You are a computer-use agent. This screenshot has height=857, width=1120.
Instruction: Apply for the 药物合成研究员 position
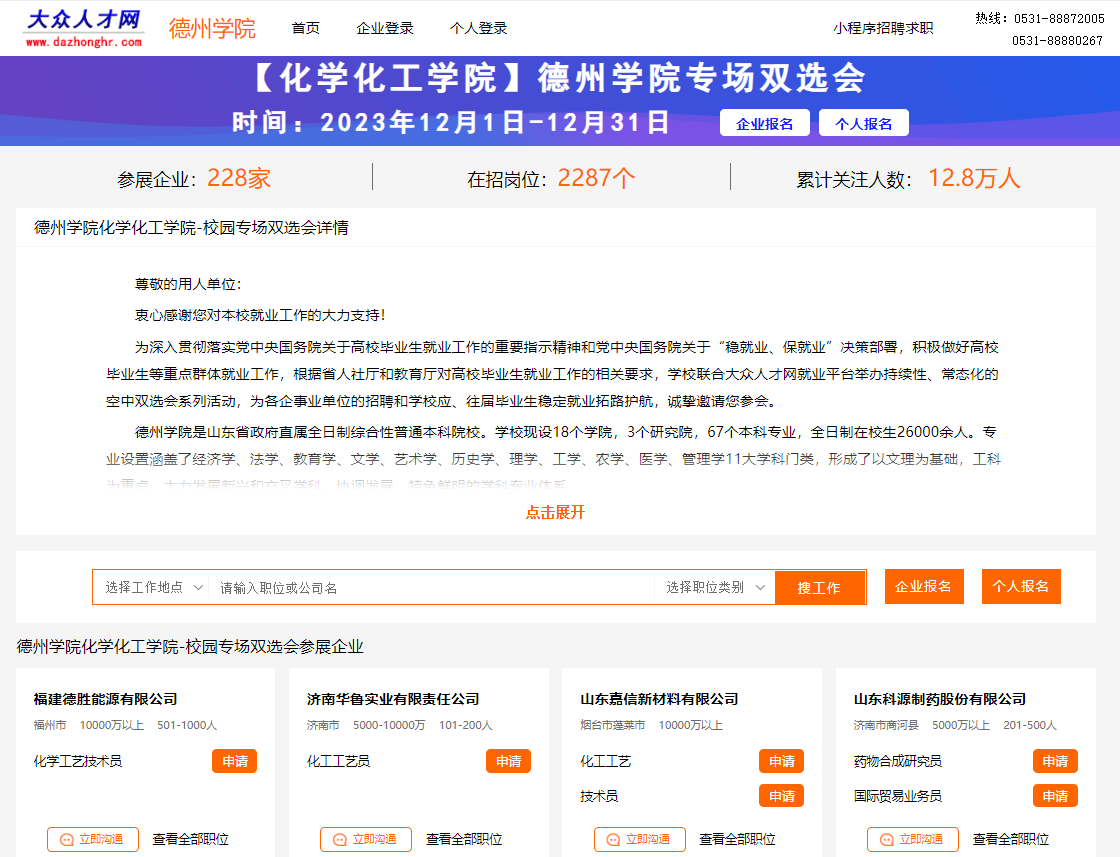[x=1054, y=761]
